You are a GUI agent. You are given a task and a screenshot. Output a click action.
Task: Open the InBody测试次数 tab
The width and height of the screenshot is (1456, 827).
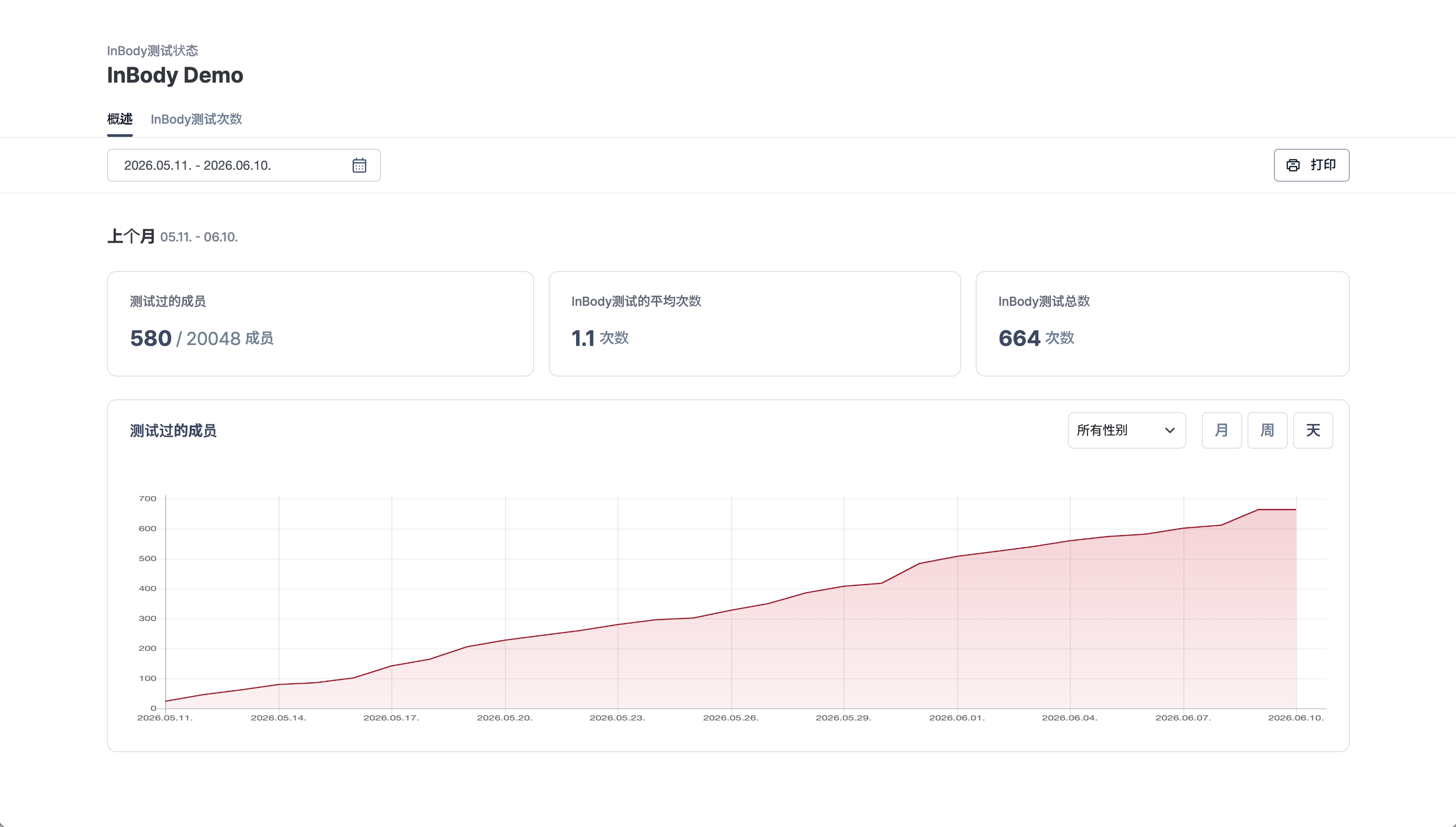pos(196,119)
